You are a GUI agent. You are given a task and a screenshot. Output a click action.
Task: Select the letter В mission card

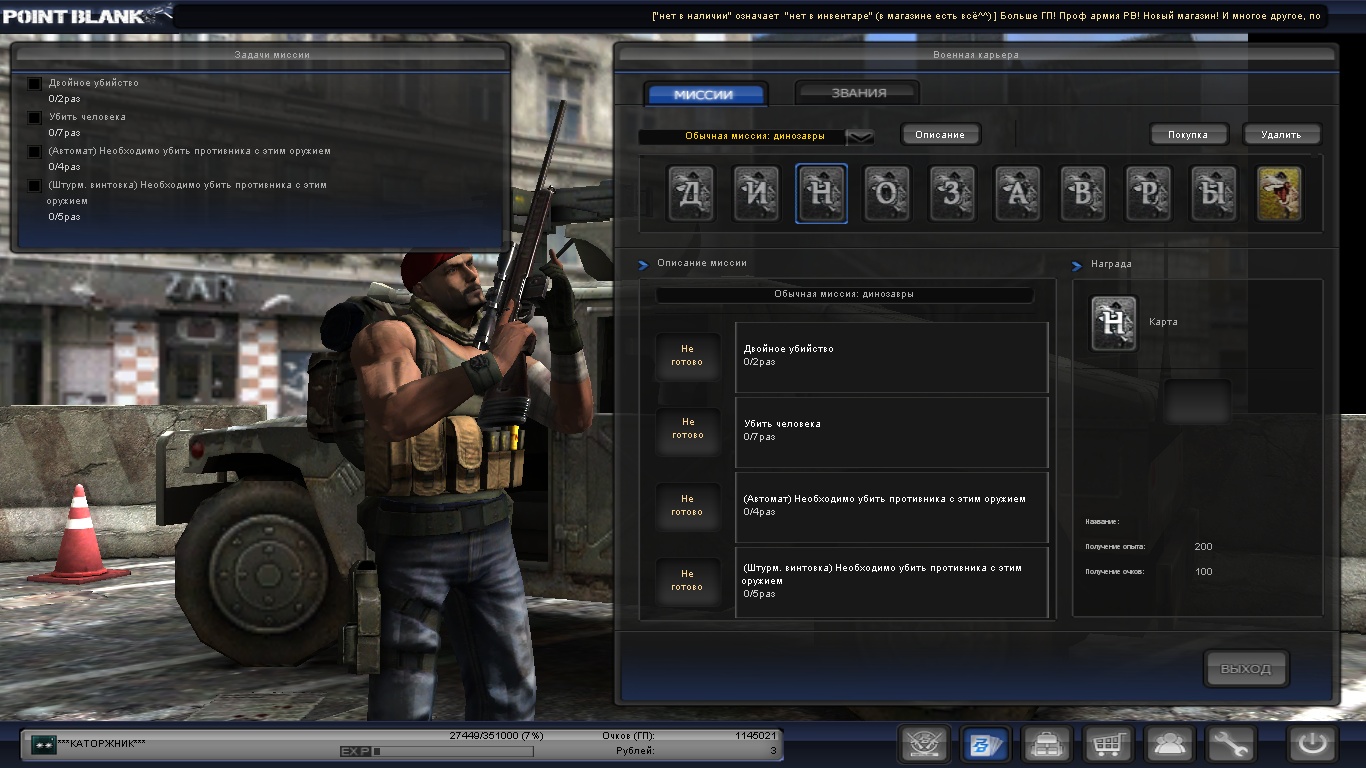pyautogui.click(x=1084, y=194)
